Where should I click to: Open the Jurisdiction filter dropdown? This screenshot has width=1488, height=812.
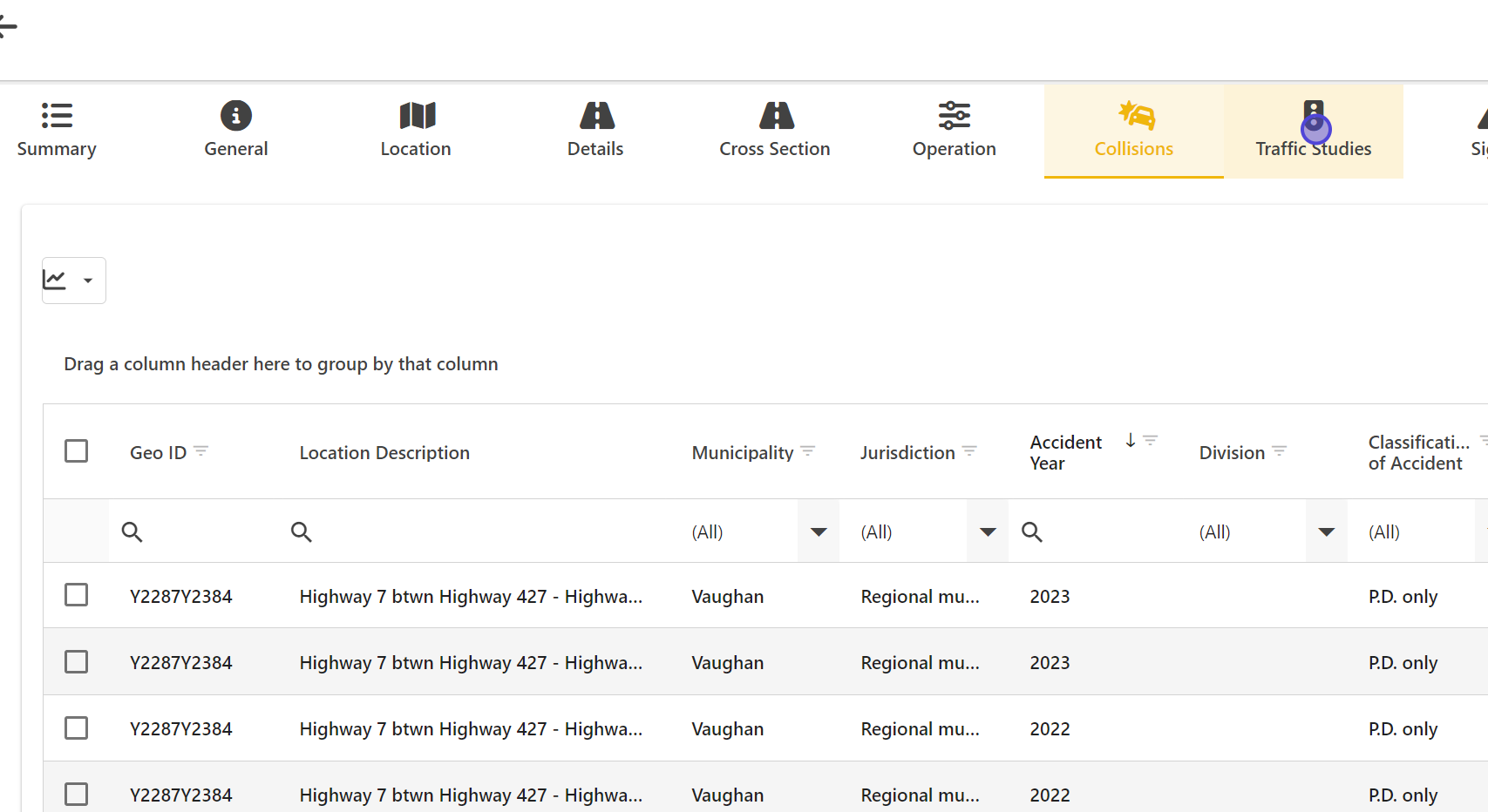point(987,531)
